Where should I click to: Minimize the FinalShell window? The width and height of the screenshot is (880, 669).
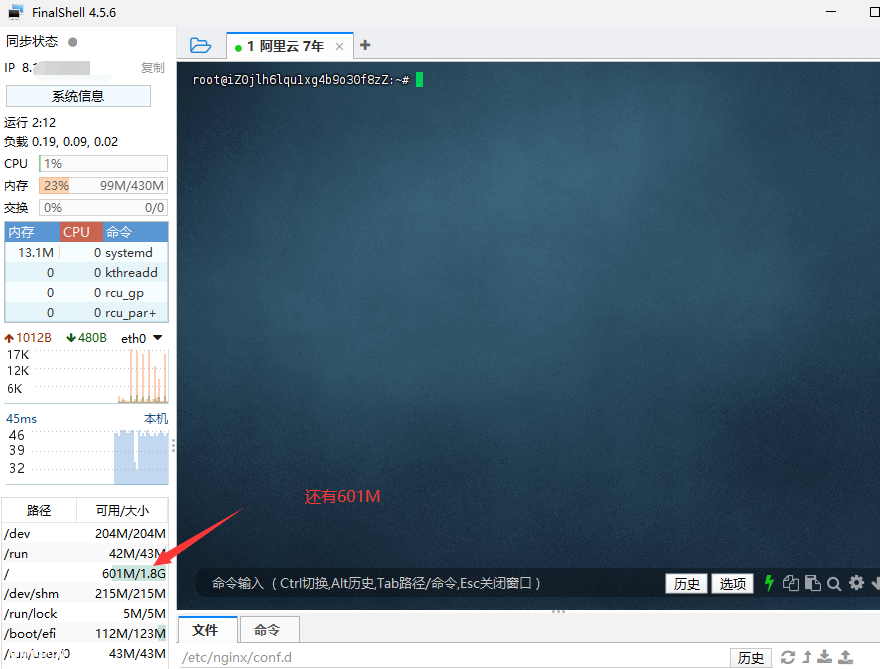tap(831, 12)
